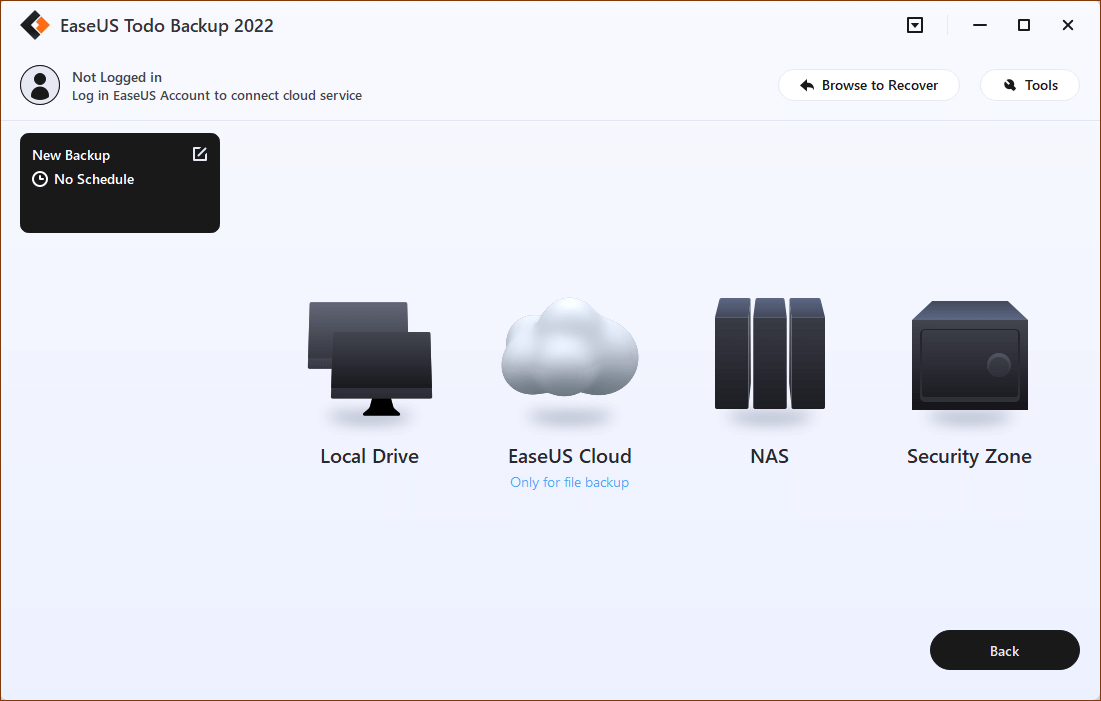1101x701 pixels.
Task: Minimize the EaseUS Todo Backup window
Action: (979, 26)
